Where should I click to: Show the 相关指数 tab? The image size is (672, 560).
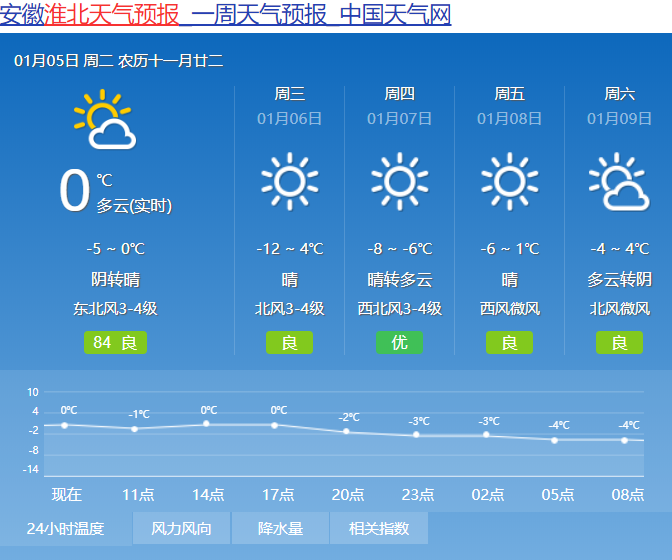click(x=378, y=528)
